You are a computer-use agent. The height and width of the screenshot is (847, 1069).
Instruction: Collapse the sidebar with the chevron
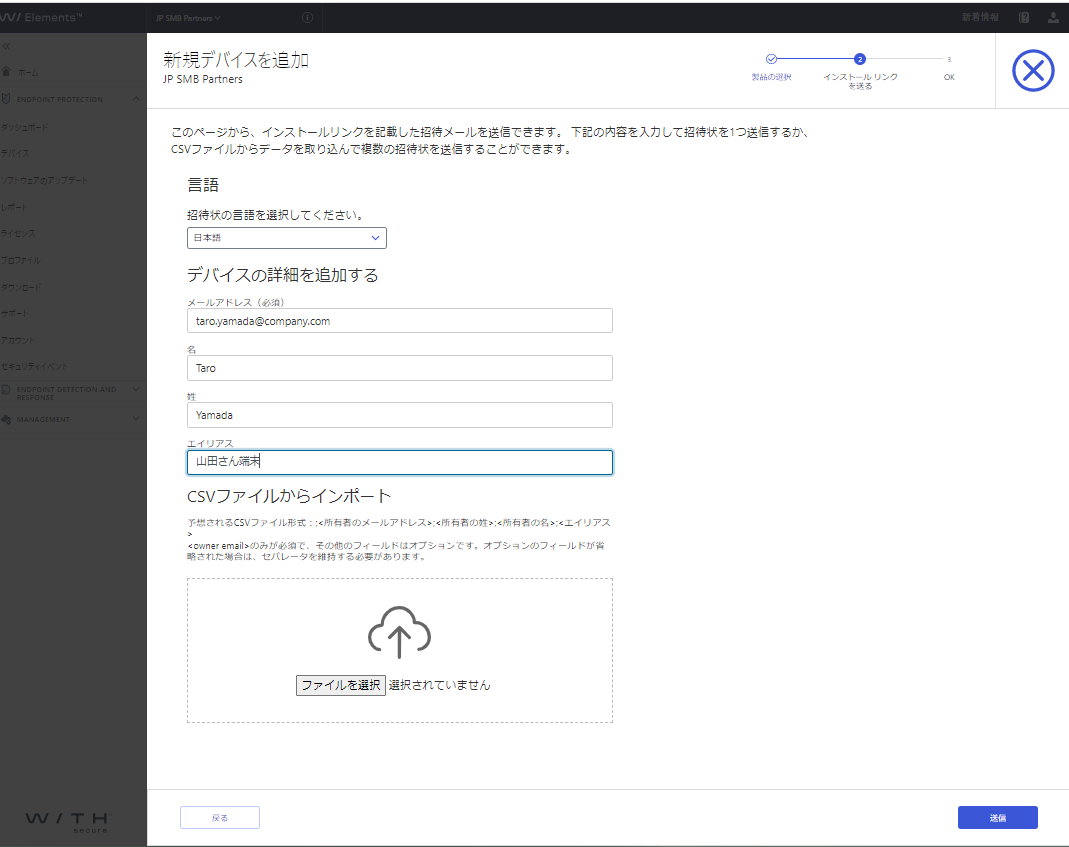click(x=9, y=45)
